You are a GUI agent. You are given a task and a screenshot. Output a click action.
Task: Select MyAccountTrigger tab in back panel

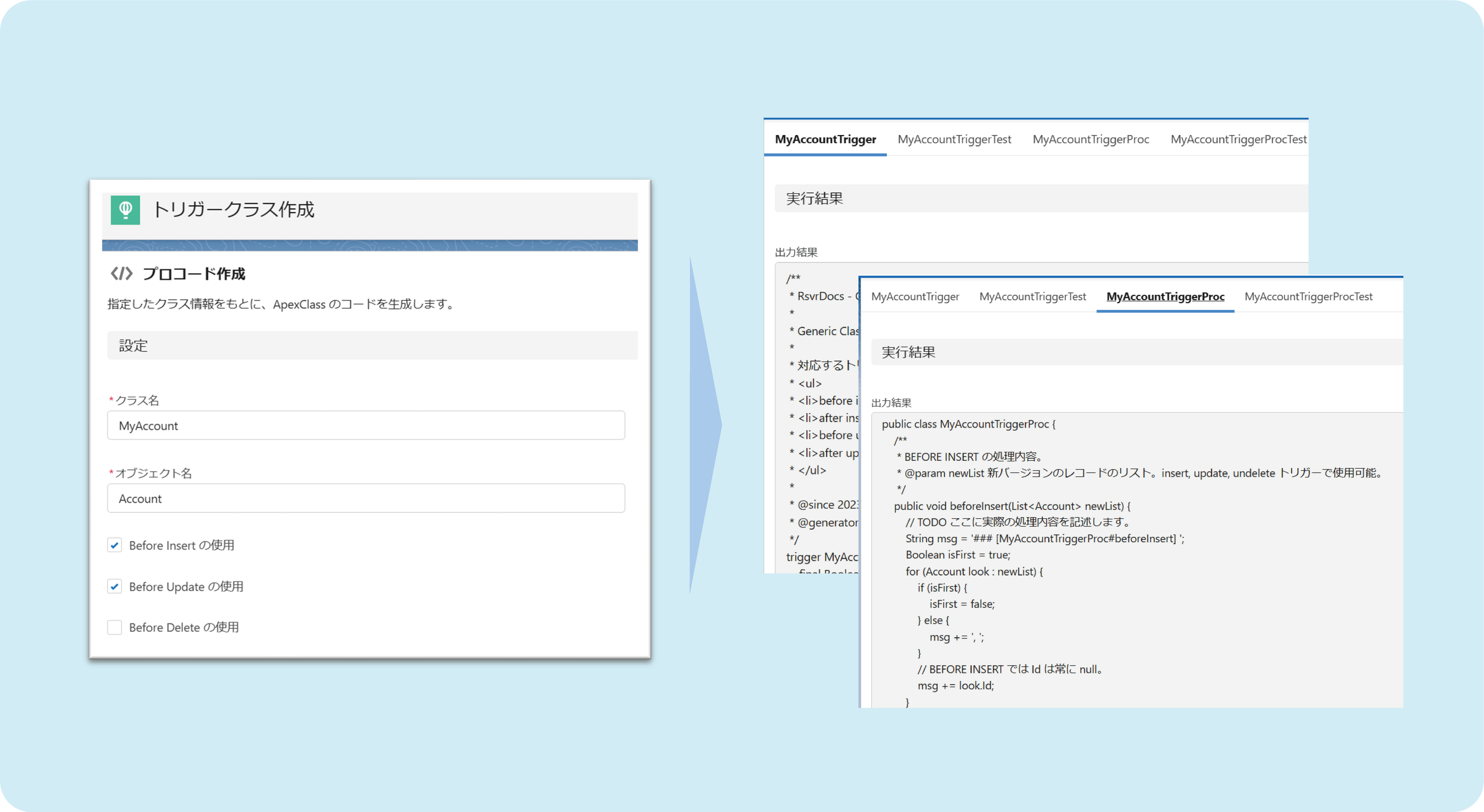pos(825,139)
